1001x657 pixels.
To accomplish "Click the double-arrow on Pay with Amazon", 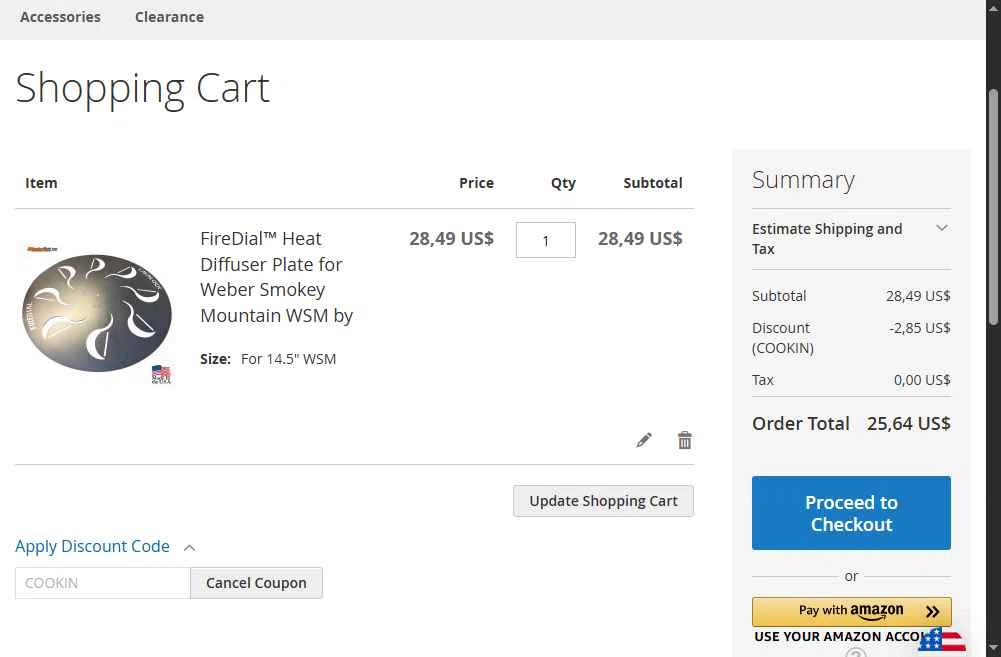I will [933, 612].
